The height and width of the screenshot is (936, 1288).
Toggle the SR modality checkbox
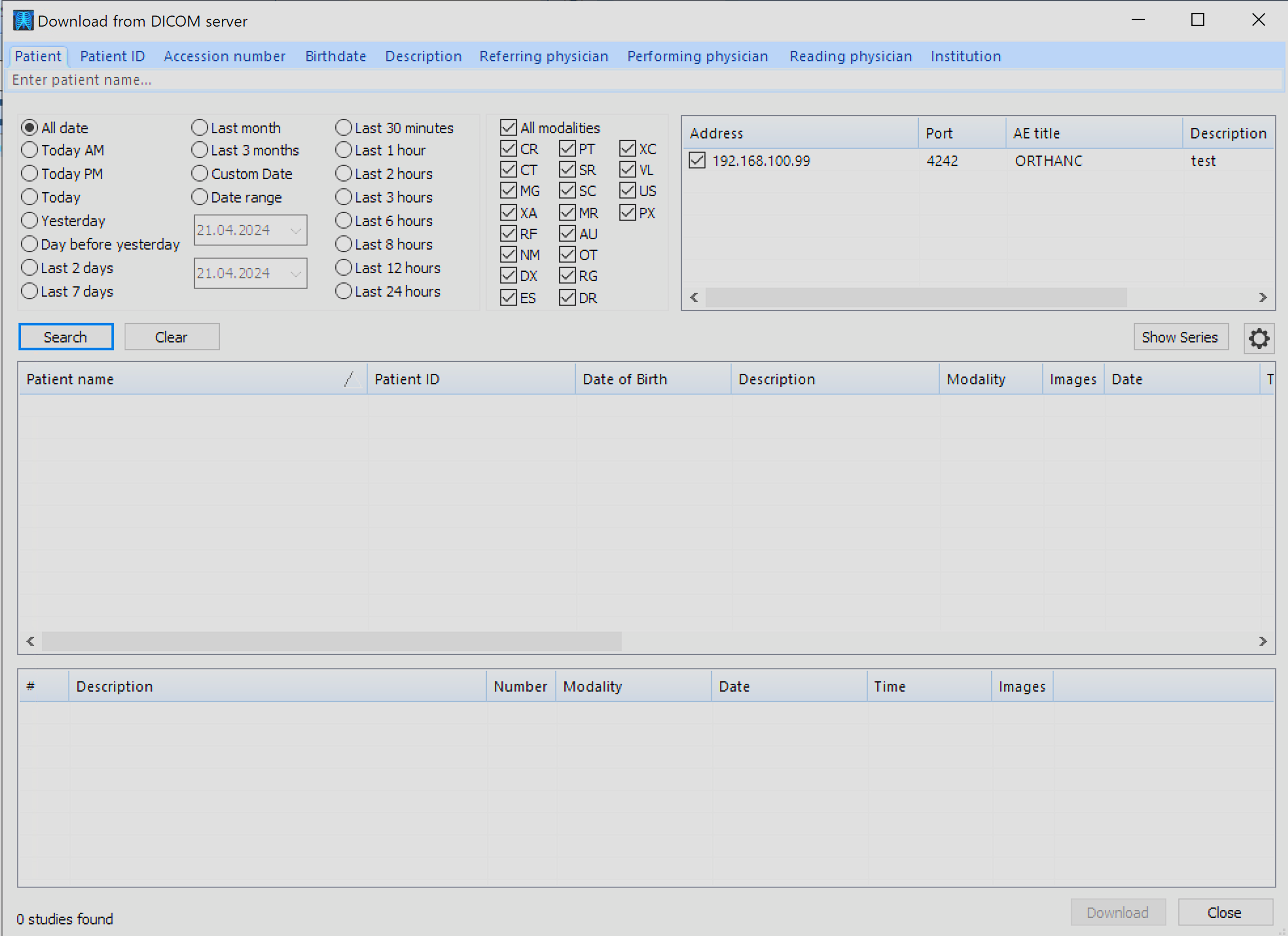tap(568, 170)
